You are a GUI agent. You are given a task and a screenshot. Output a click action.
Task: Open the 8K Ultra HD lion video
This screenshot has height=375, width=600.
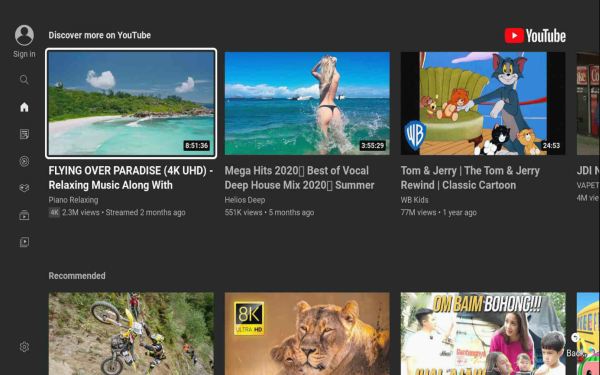point(307,334)
